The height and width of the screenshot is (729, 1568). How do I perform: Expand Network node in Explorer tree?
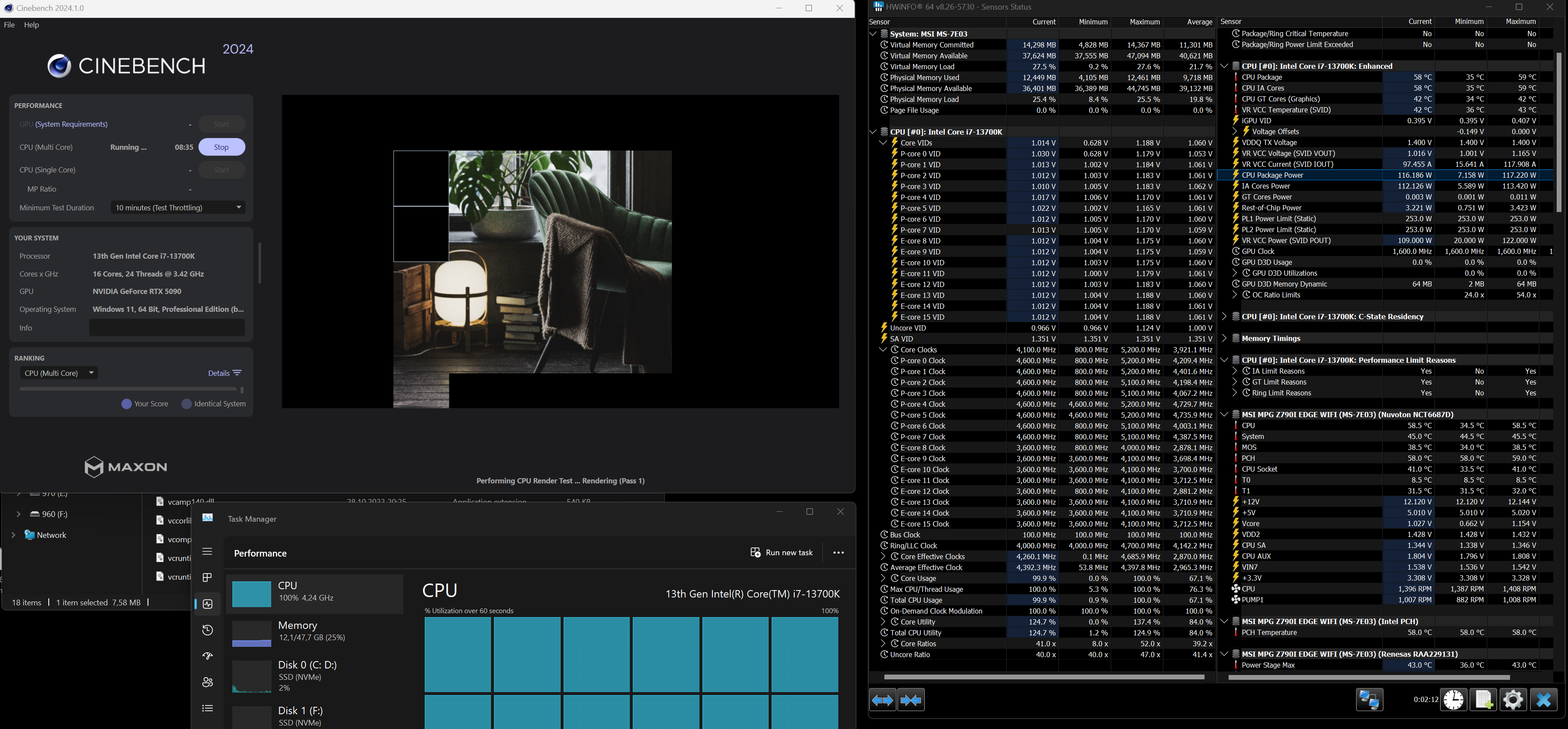click(13, 535)
